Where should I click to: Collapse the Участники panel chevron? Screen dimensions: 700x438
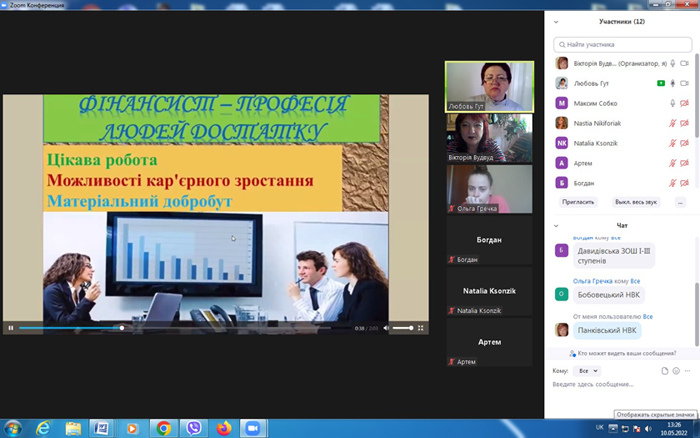(x=556, y=22)
